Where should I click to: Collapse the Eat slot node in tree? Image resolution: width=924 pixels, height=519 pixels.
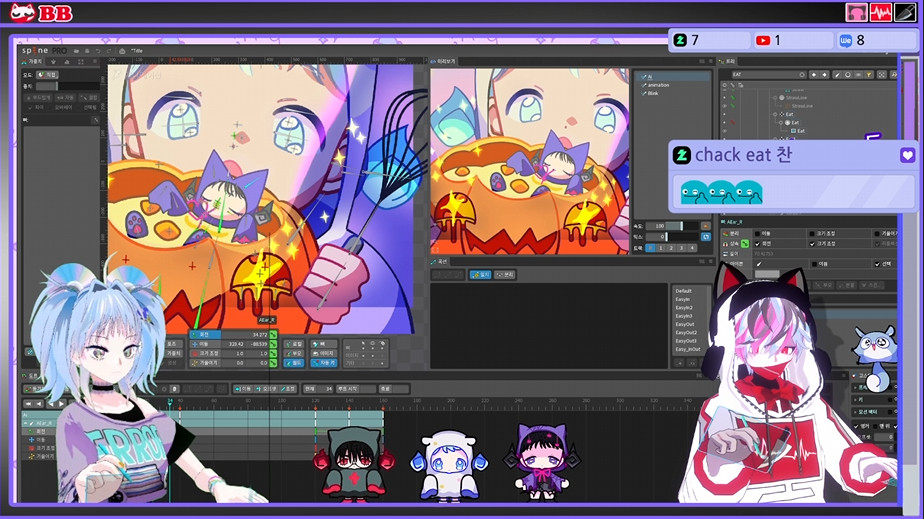(x=781, y=123)
